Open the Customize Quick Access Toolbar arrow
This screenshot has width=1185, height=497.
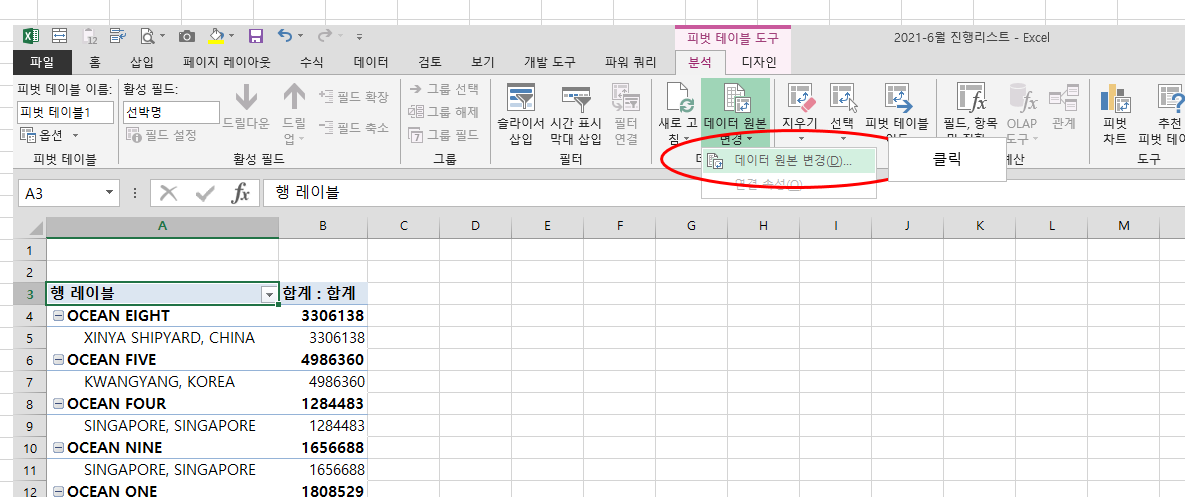tap(359, 36)
